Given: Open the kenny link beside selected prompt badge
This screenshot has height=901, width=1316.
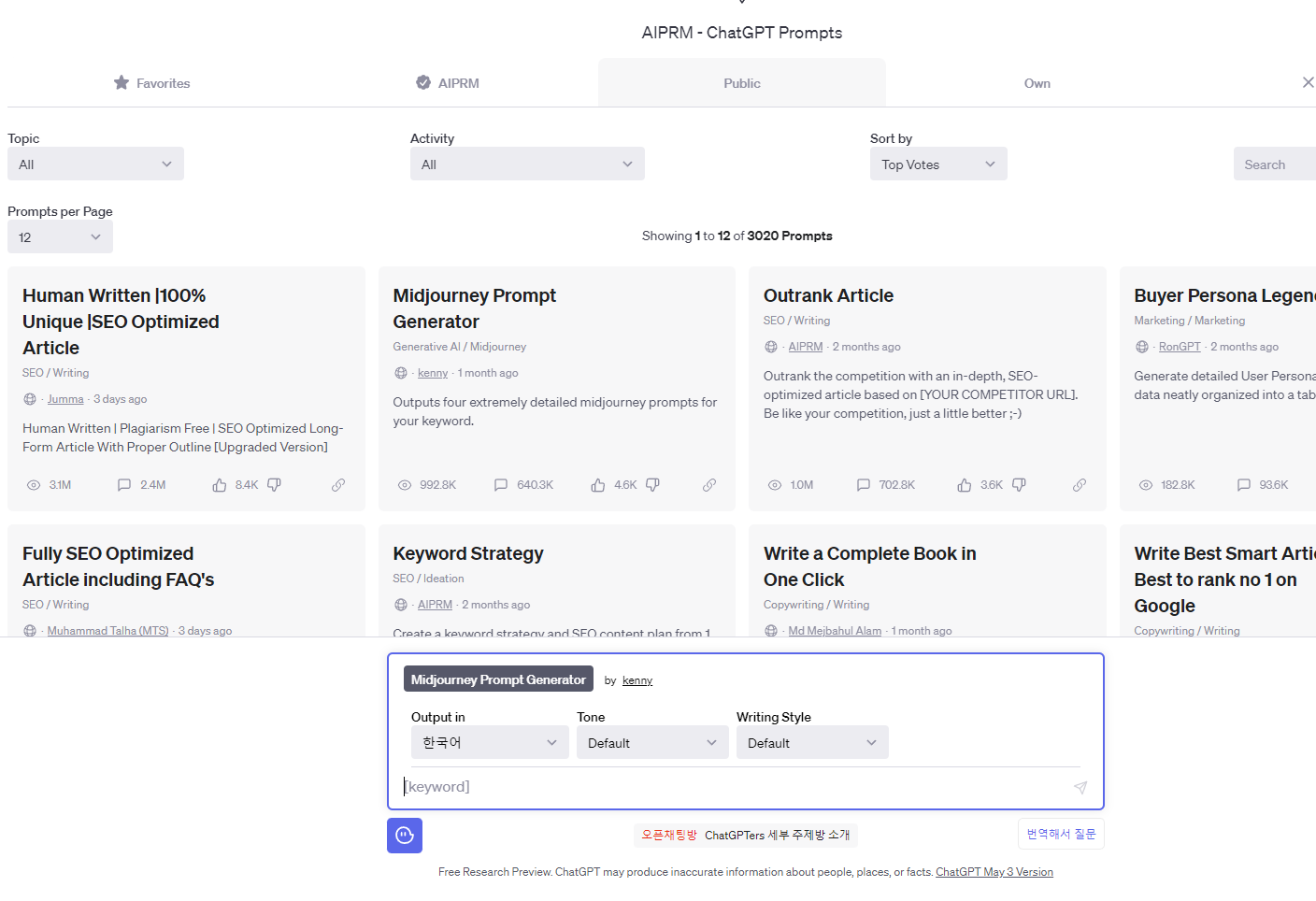Looking at the screenshot, I should point(637,680).
